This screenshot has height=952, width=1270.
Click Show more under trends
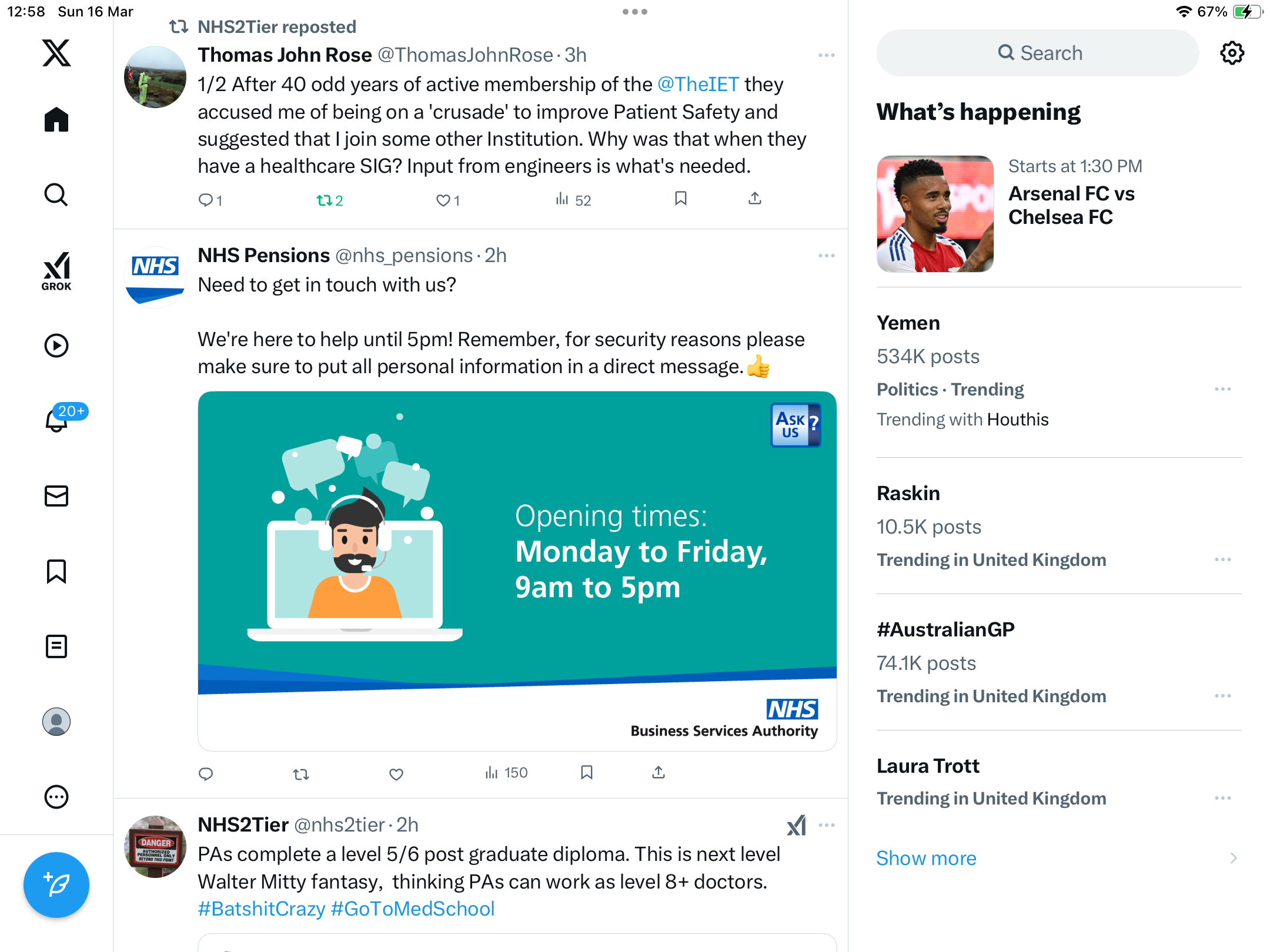[x=926, y=859]
